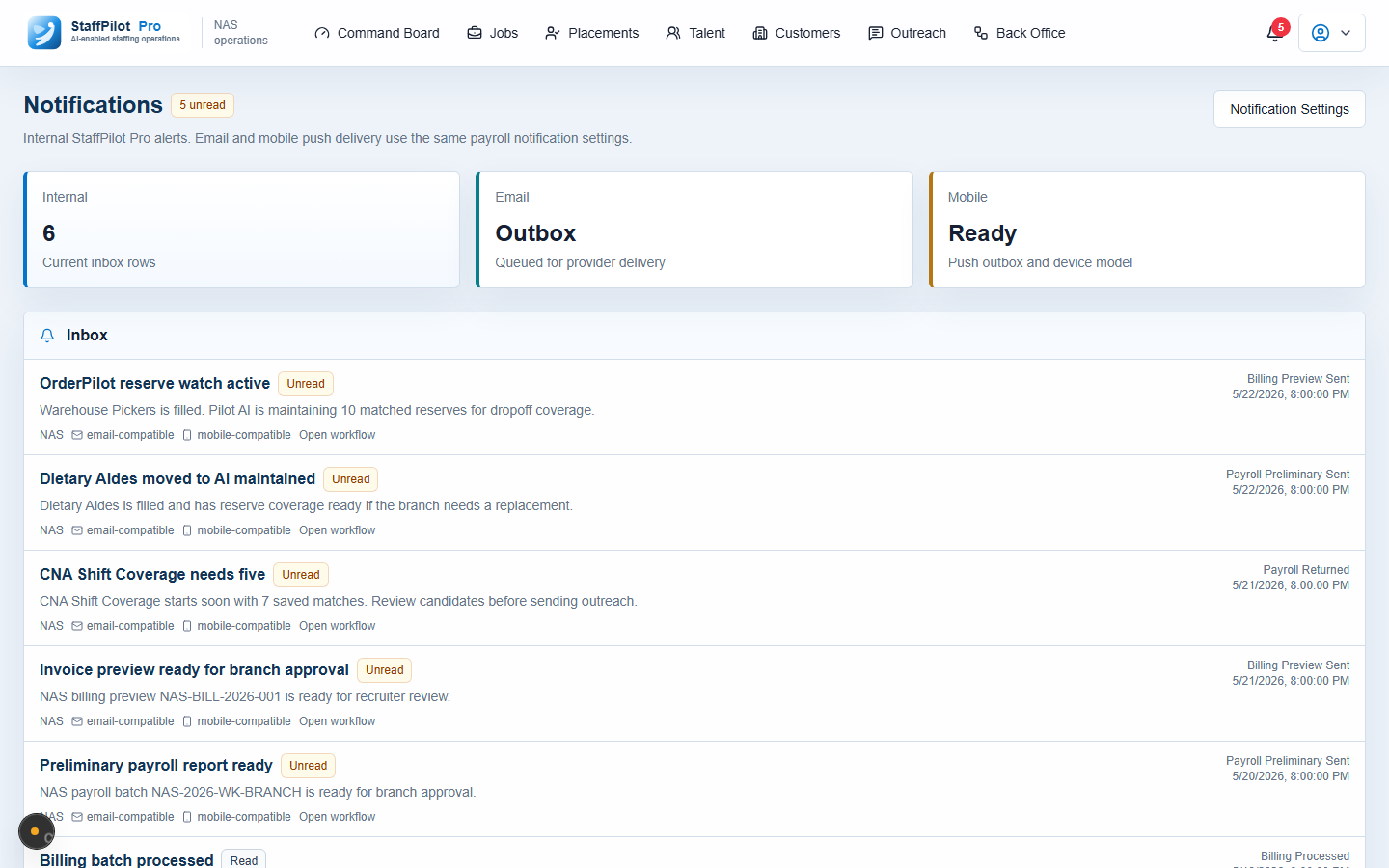Click email icon in Preliminary payroll row
Screen dimensions: 1389x868
pos(77,817)
